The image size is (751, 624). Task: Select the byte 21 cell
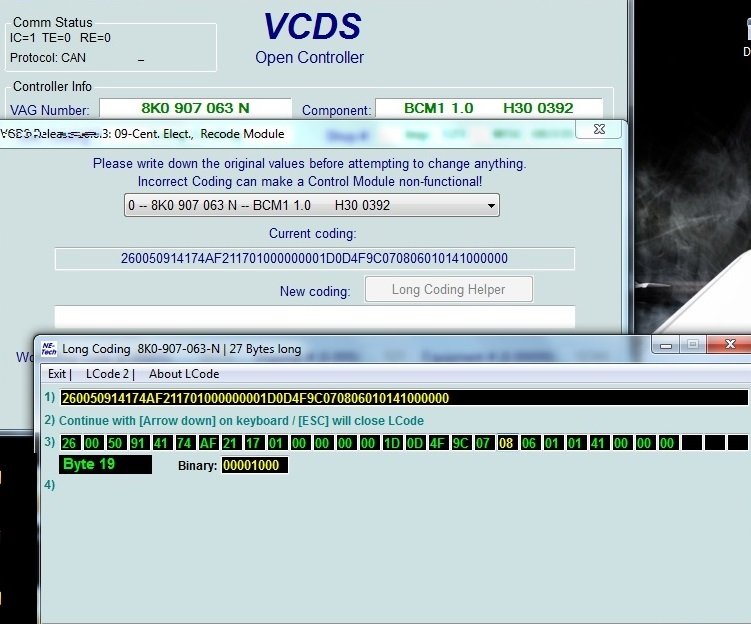(230, 443)
